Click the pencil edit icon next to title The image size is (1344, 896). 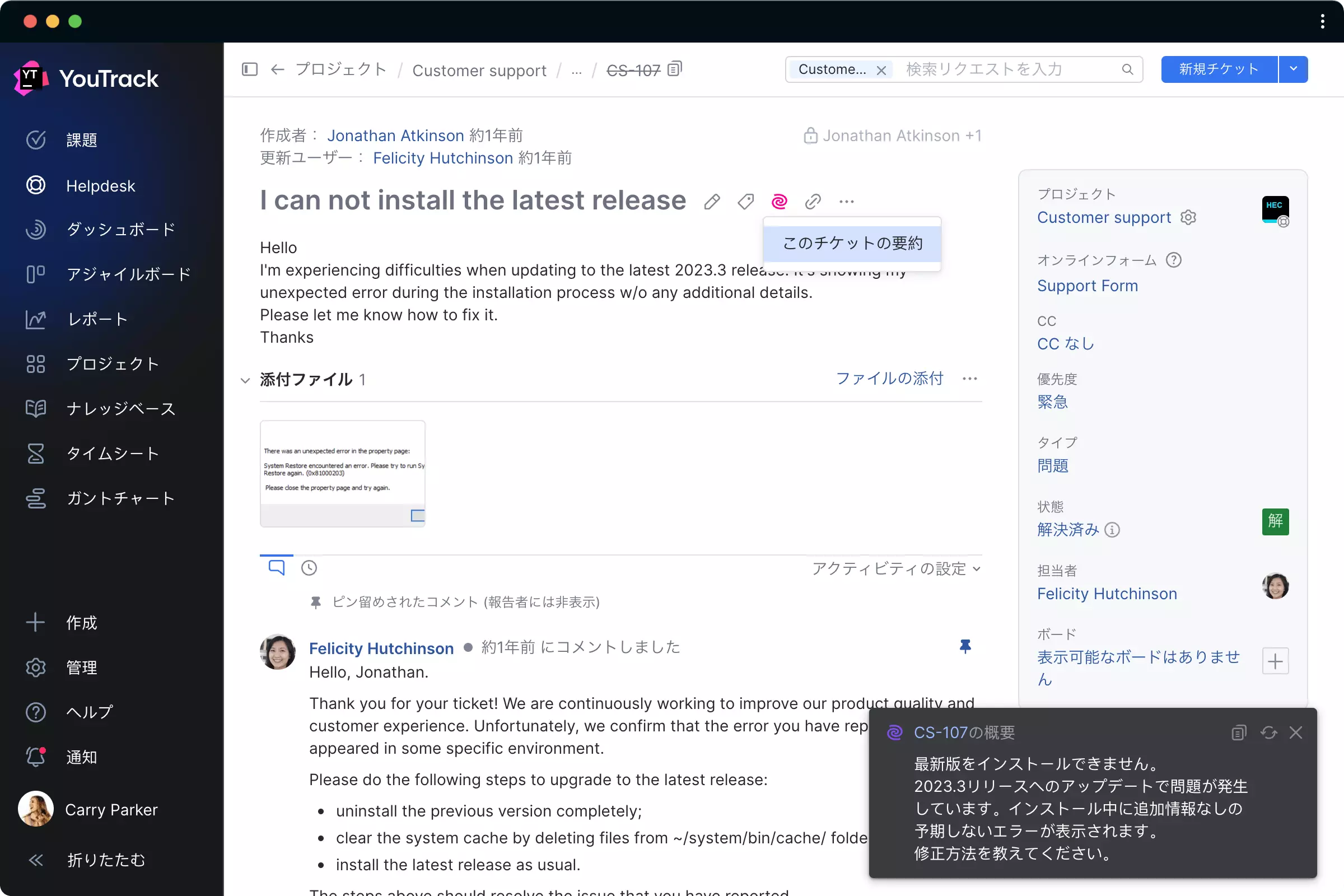711,202
